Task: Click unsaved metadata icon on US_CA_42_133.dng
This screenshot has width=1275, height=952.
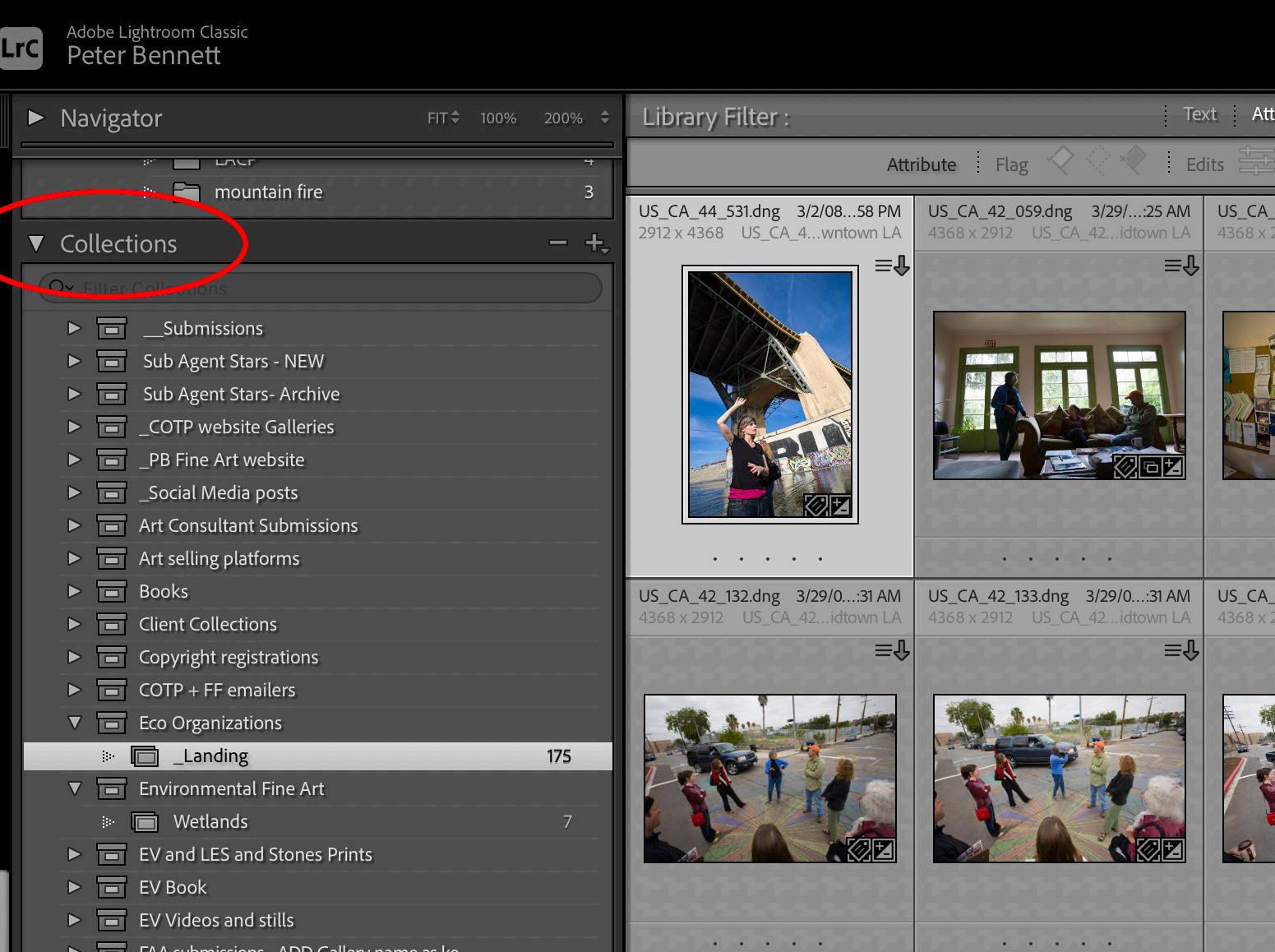Action: [x=1181, y=650]
